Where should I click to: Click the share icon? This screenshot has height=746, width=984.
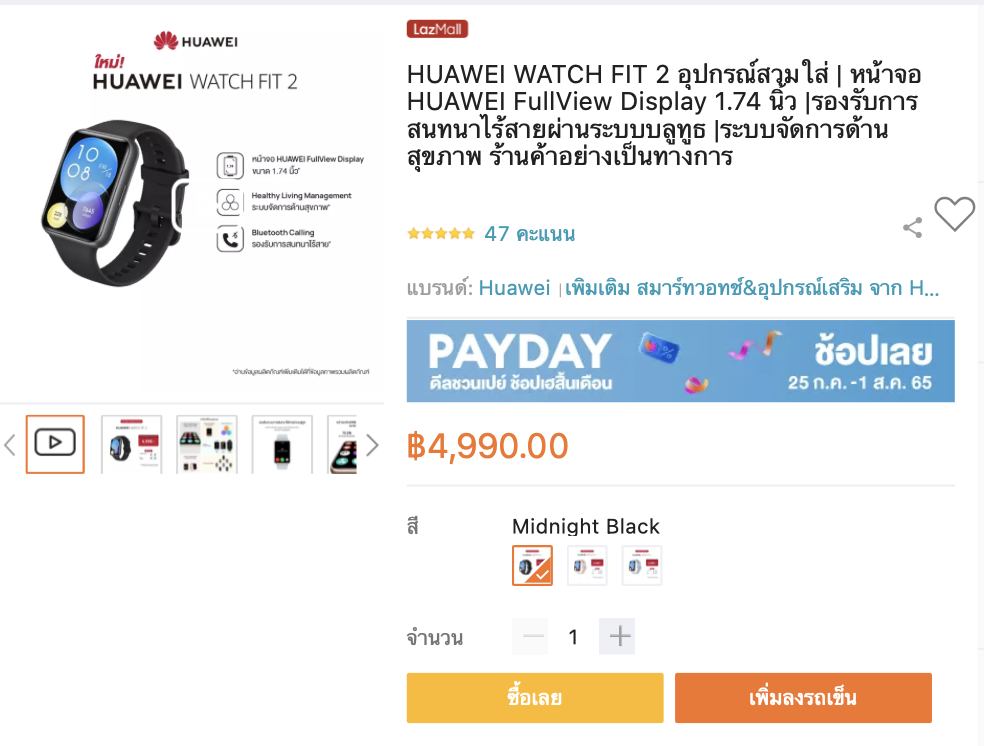tap(912, 227)
